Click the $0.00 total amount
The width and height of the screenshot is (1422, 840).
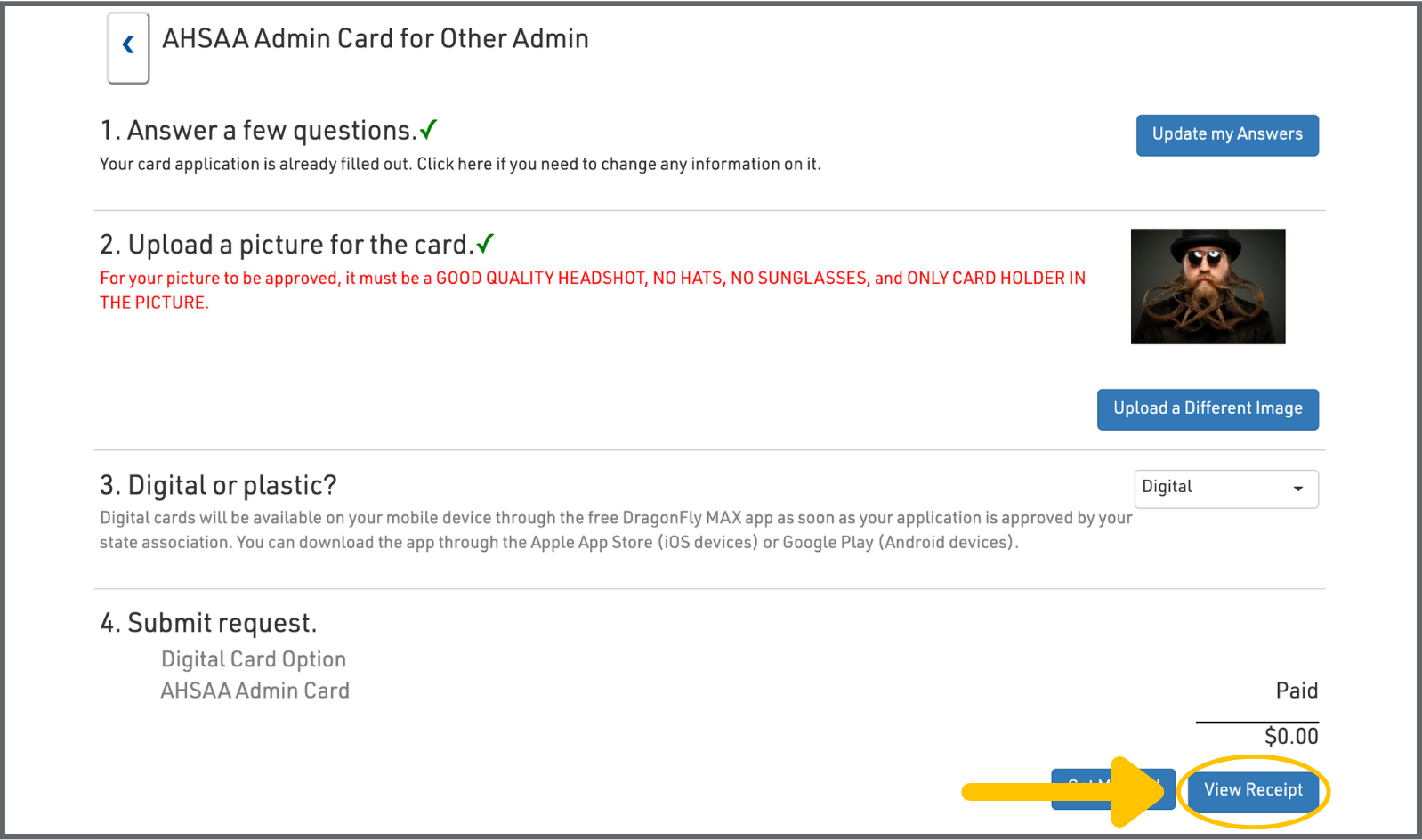tap(1290, 736)
